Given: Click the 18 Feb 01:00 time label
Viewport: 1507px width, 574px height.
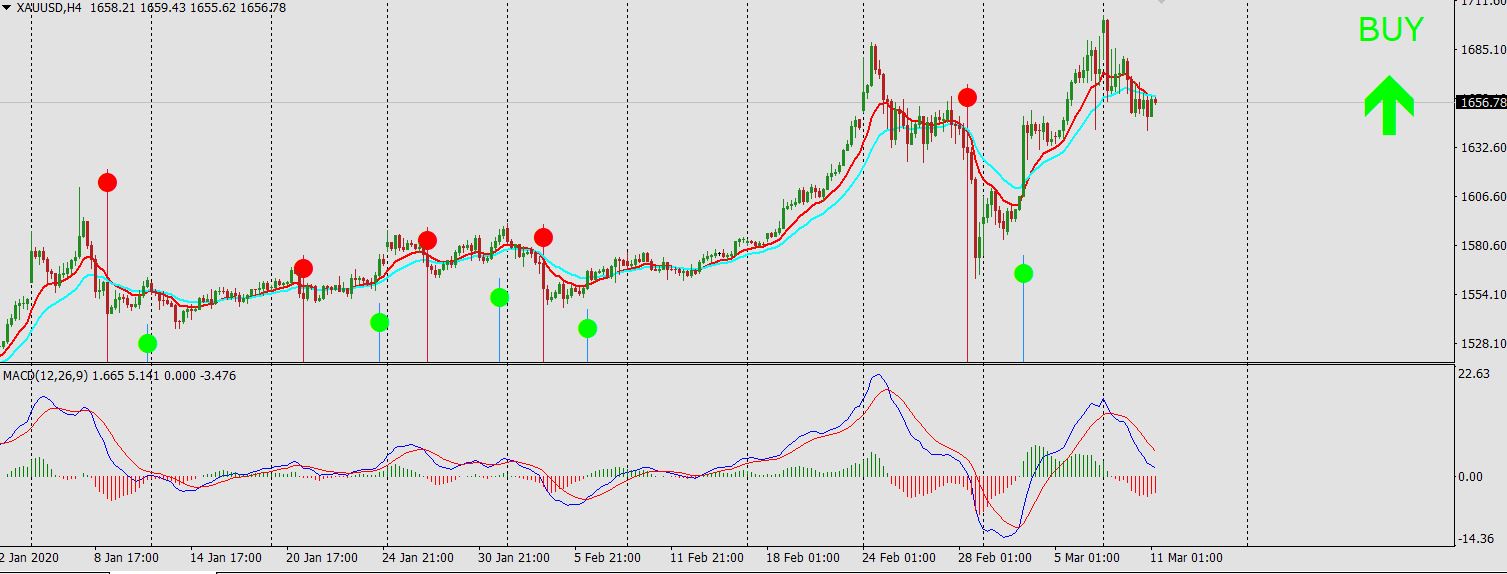Looking at the screenshot, I should pos(803,557).
